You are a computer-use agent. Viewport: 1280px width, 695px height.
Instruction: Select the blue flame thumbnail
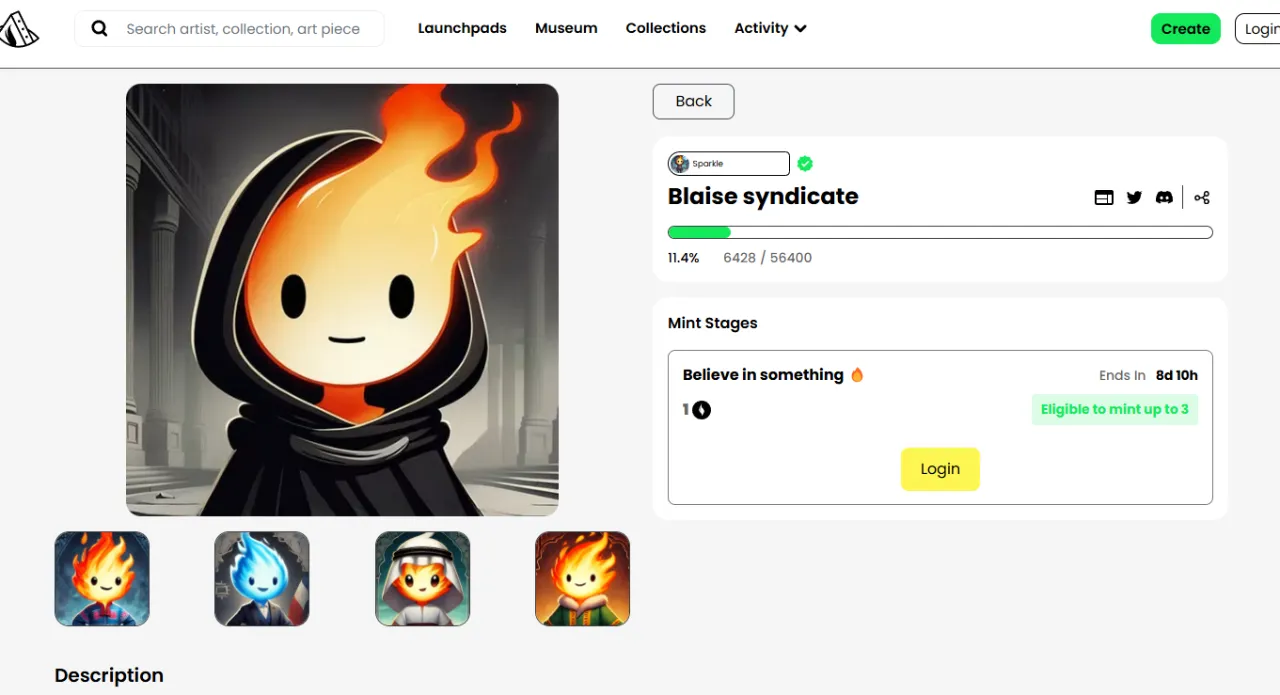coord(262,579)
